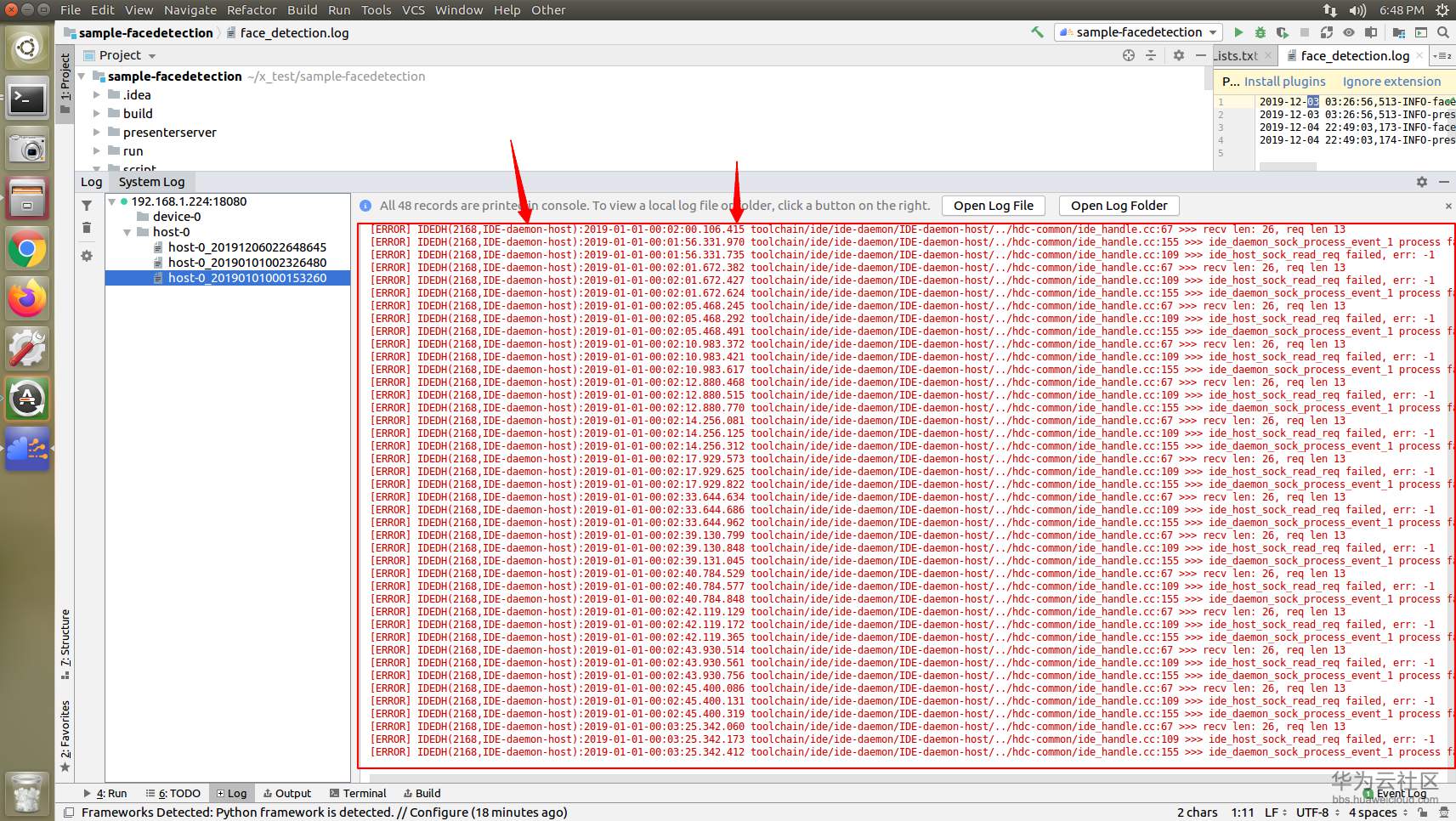1456x821 pixels.
Task: Collapse the host-0 folder node
Action: click(127, 232)
